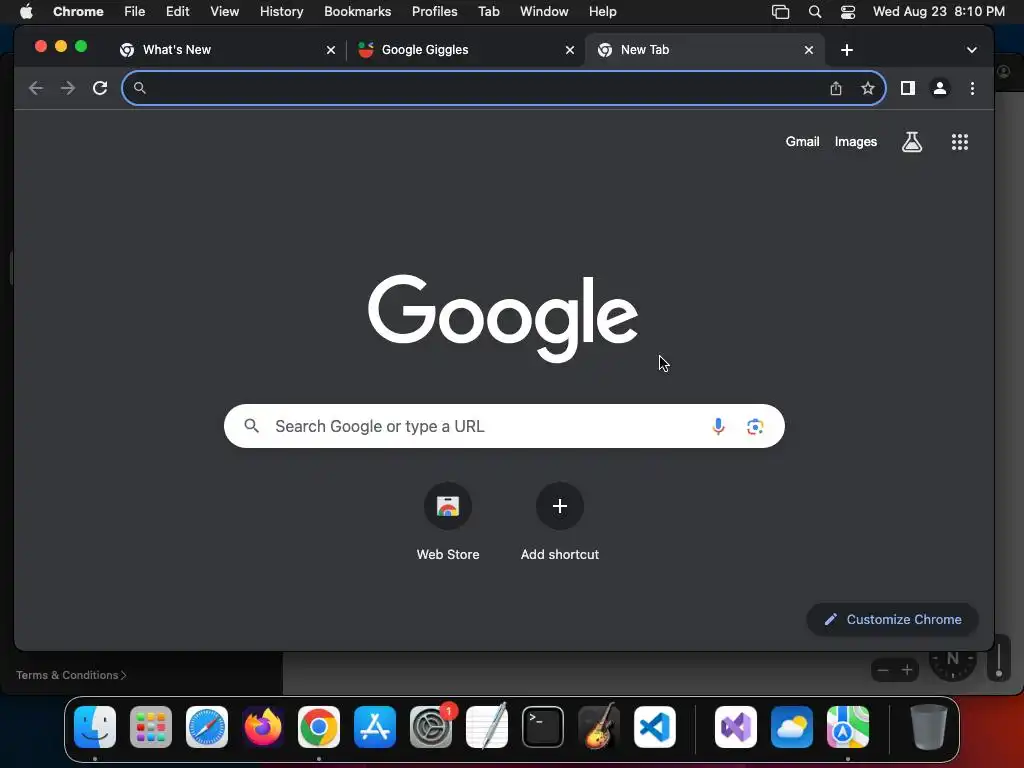Click the Customize Chrome button
The width and height of the screenshot is (1024, 768).
tap(893, 620)
